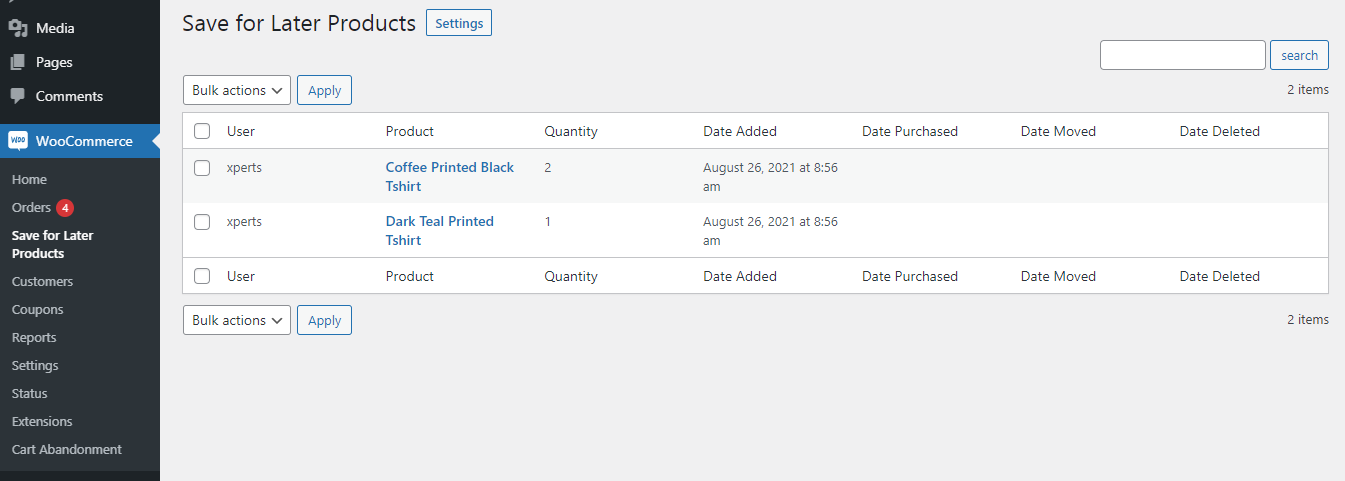Open the bottom Bulk actions dropdown
The height and width of the screenshot is (481, 1345).
[237, 320]
